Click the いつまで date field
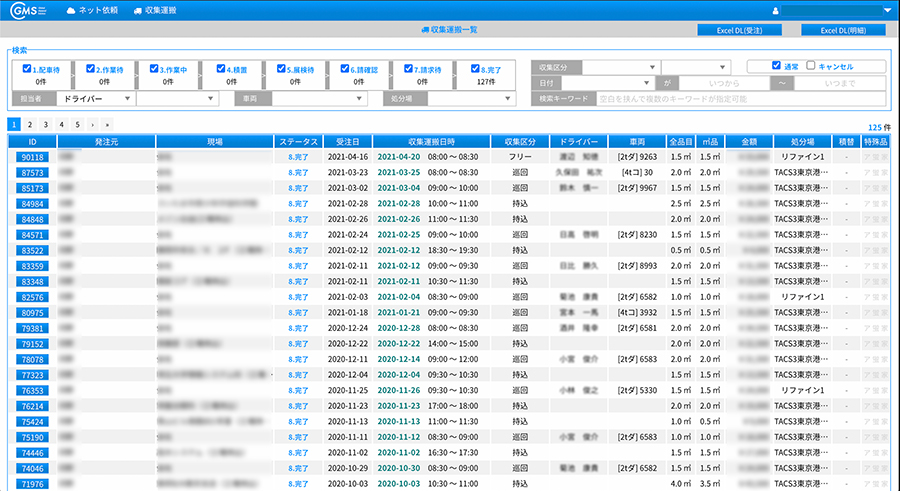The height and width of the screenshot is (491, 900). coord(840,83)
